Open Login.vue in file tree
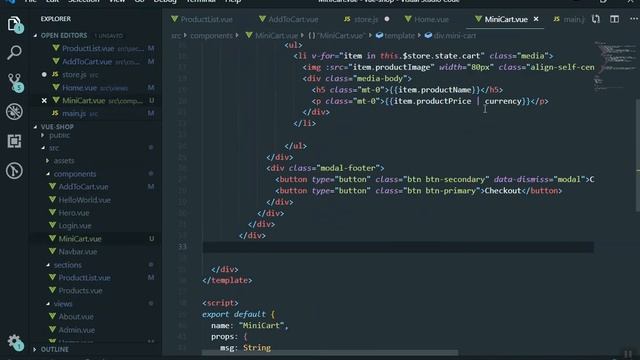This screenshot has width=640, height=360. point(75,226)
